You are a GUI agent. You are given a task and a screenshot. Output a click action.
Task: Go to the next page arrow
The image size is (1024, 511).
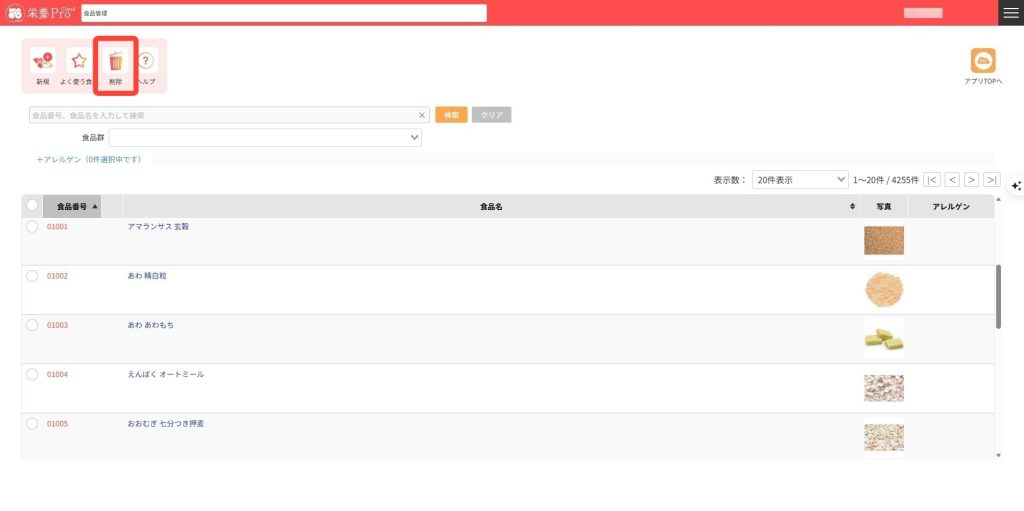click(x=971, y=180)
